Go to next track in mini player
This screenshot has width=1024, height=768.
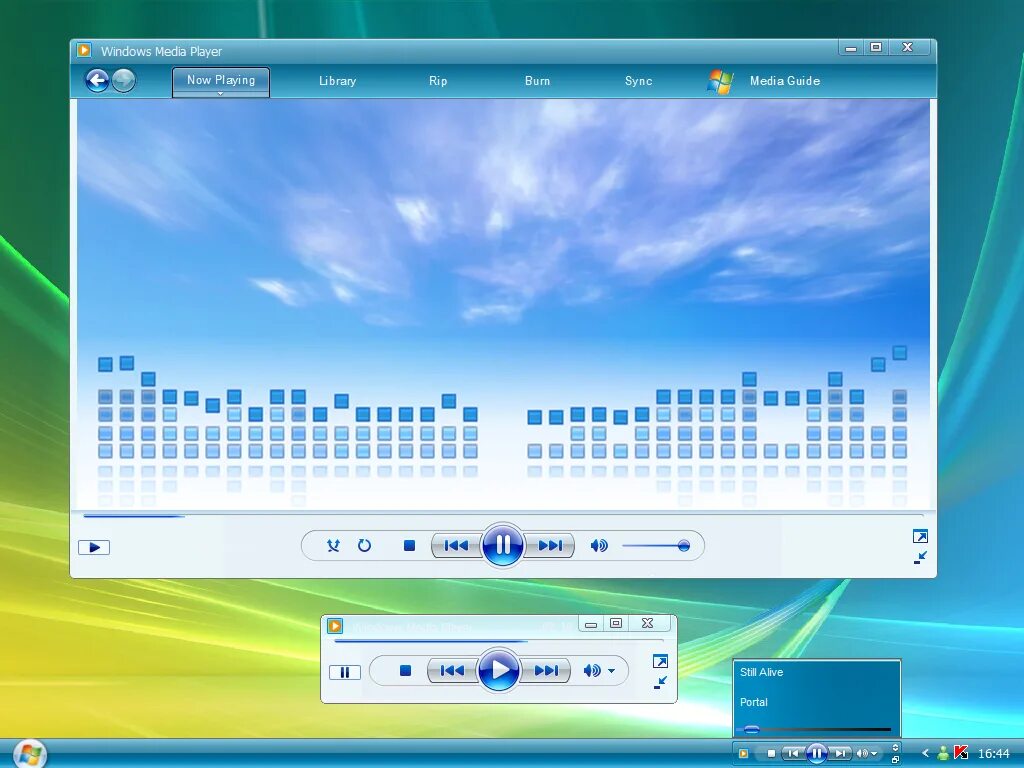point(546,671)
